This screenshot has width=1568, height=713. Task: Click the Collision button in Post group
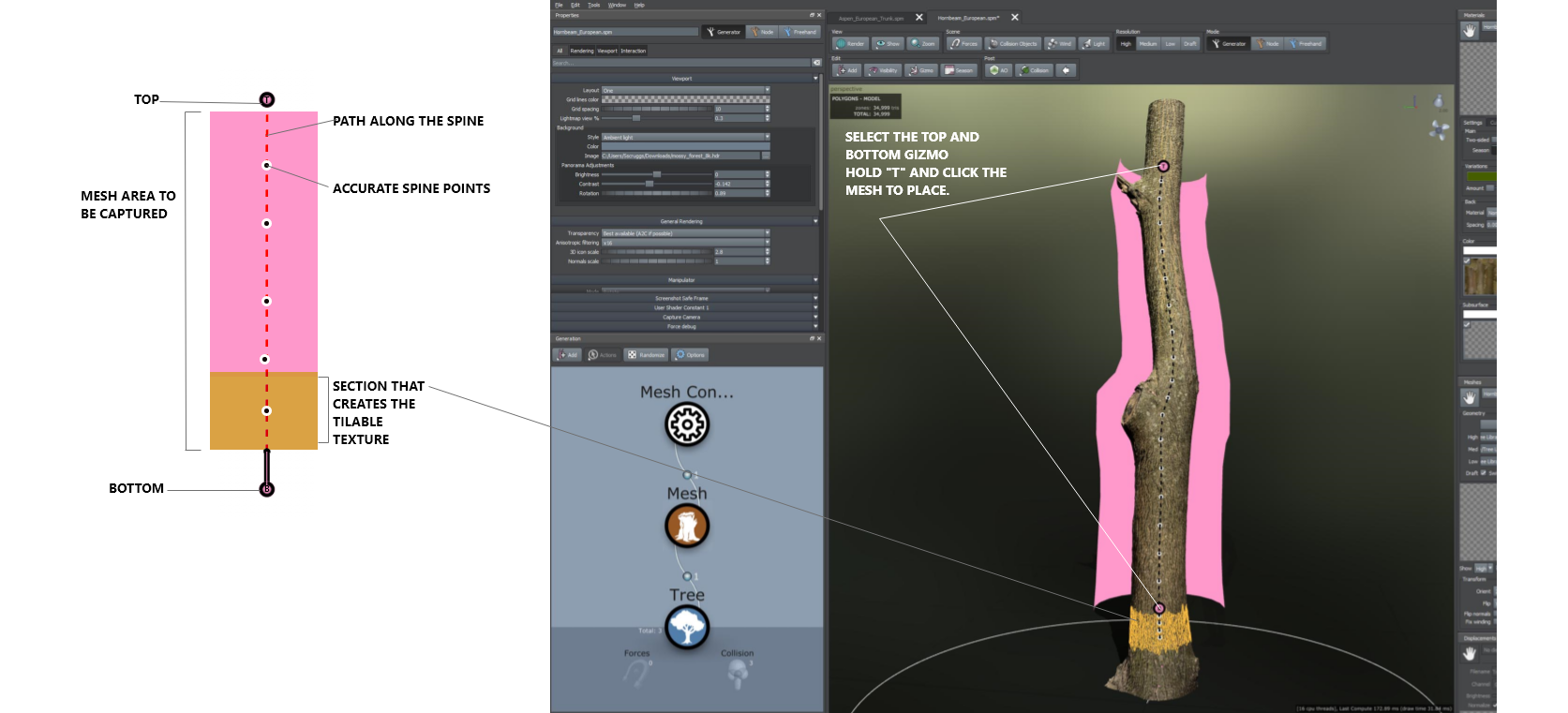1034,70
